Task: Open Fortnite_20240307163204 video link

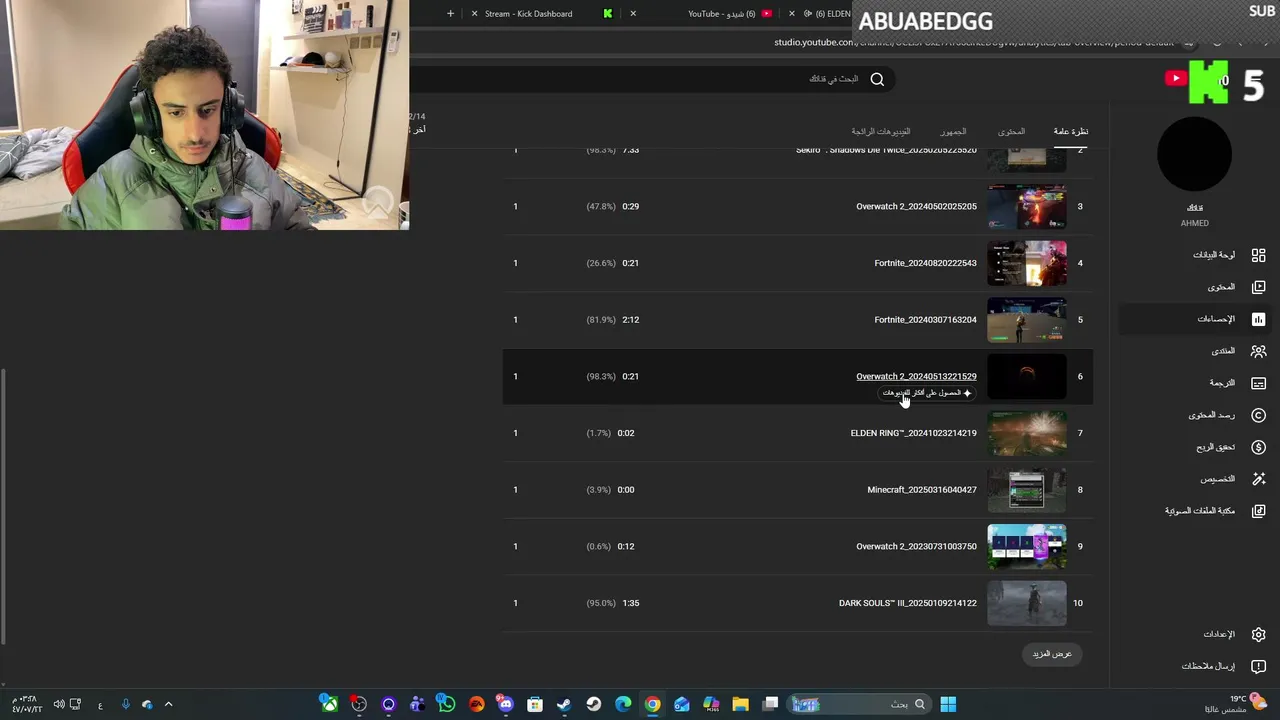Action: pos(925,320)
